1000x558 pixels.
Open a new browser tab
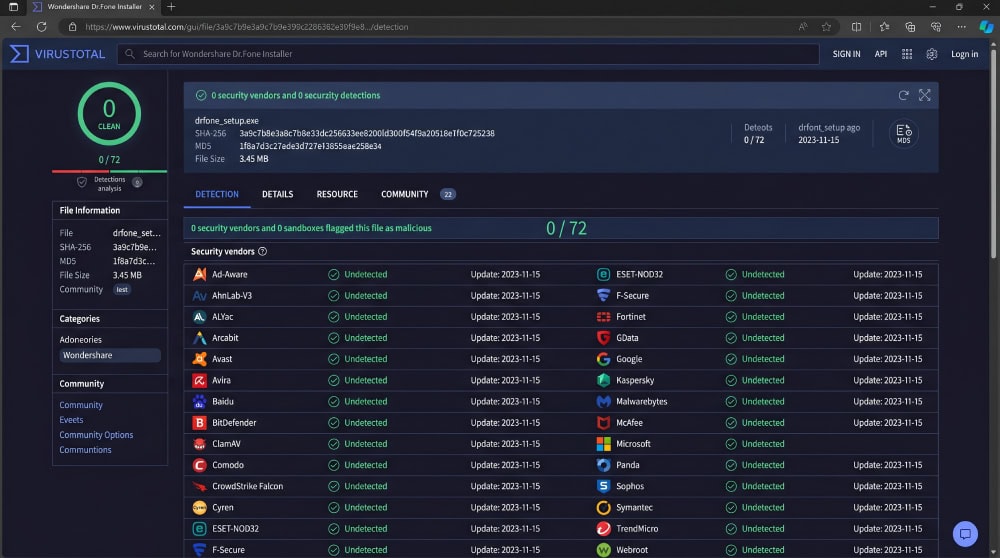(171, 7)
